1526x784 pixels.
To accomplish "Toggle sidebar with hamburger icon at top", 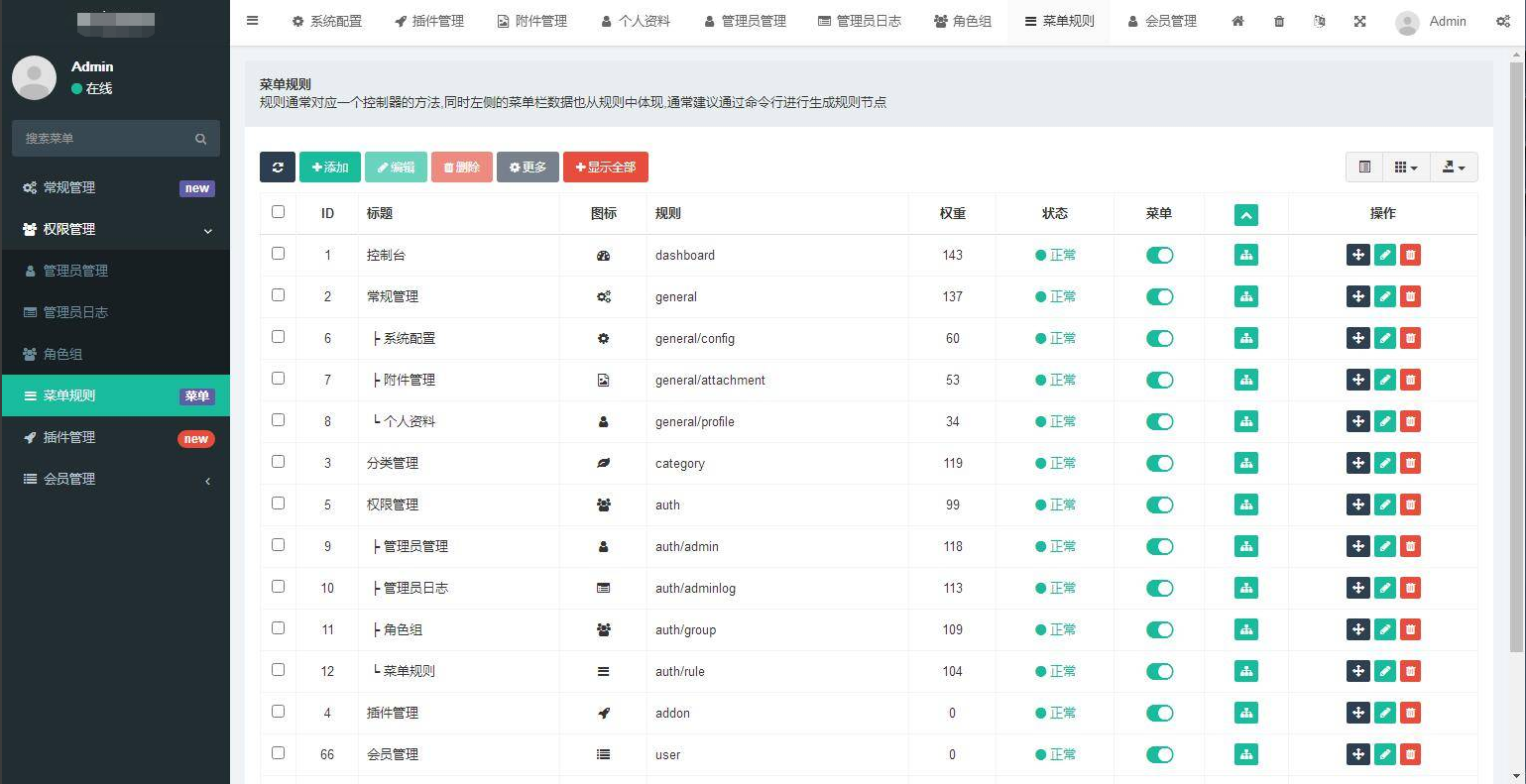I will 253,21.
